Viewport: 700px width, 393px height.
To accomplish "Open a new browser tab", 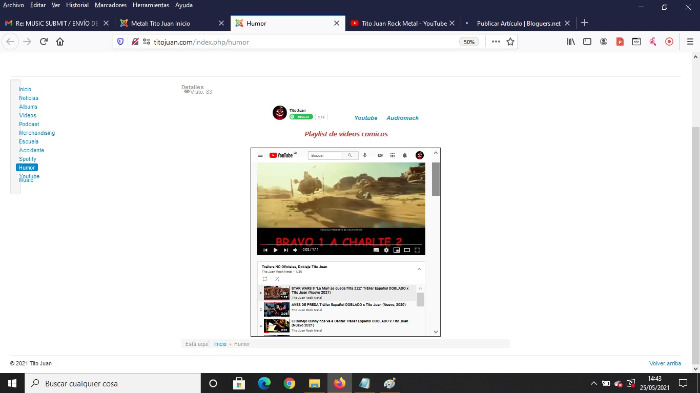I will coord(584,23).
